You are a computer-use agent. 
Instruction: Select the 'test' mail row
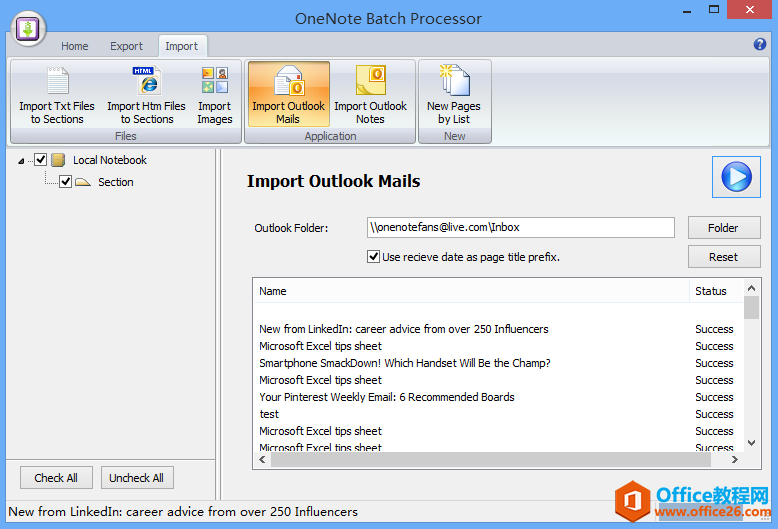point(496,414)
